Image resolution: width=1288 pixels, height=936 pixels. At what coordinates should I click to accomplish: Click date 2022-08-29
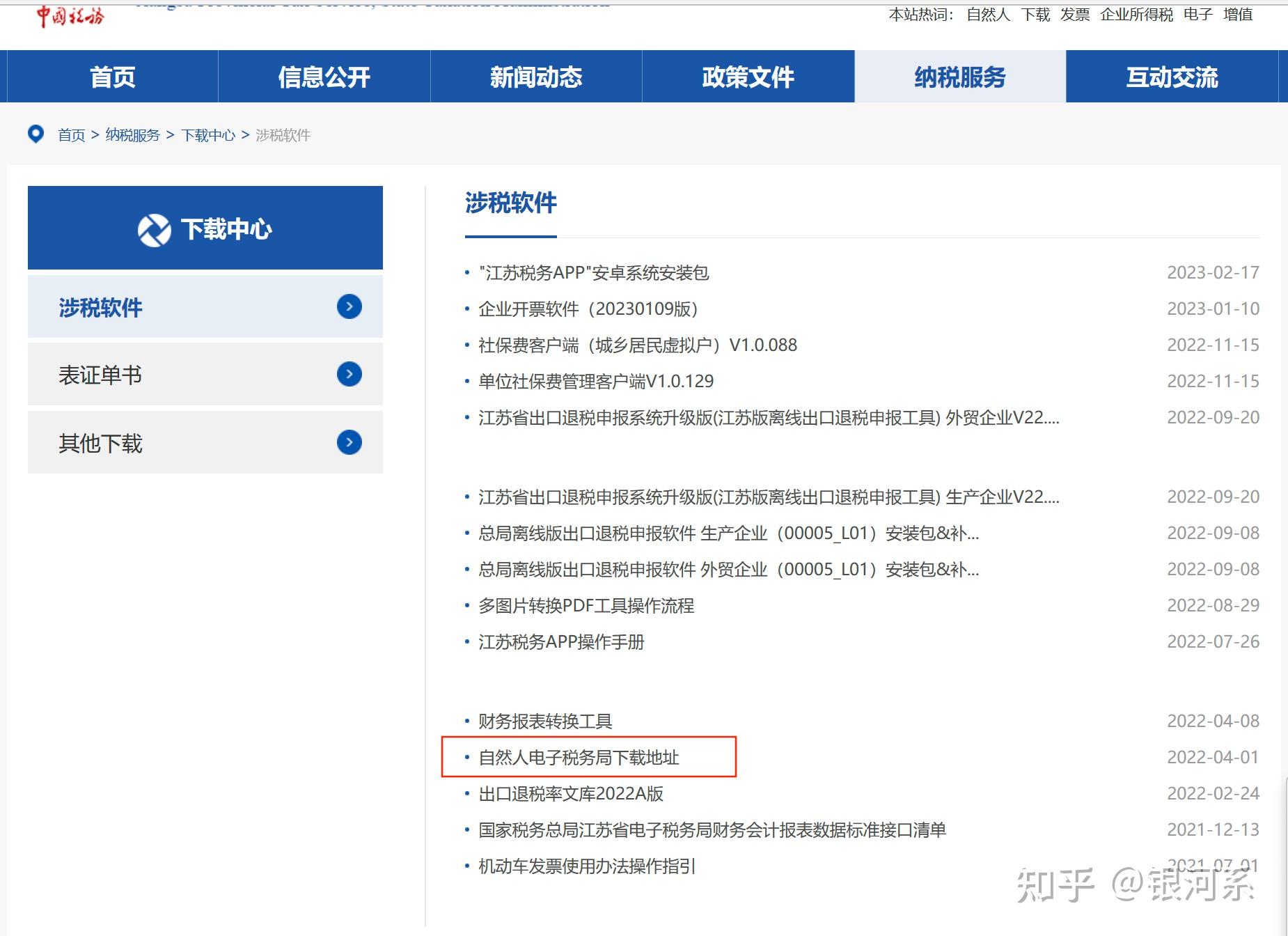click(x=1213, y=605)
